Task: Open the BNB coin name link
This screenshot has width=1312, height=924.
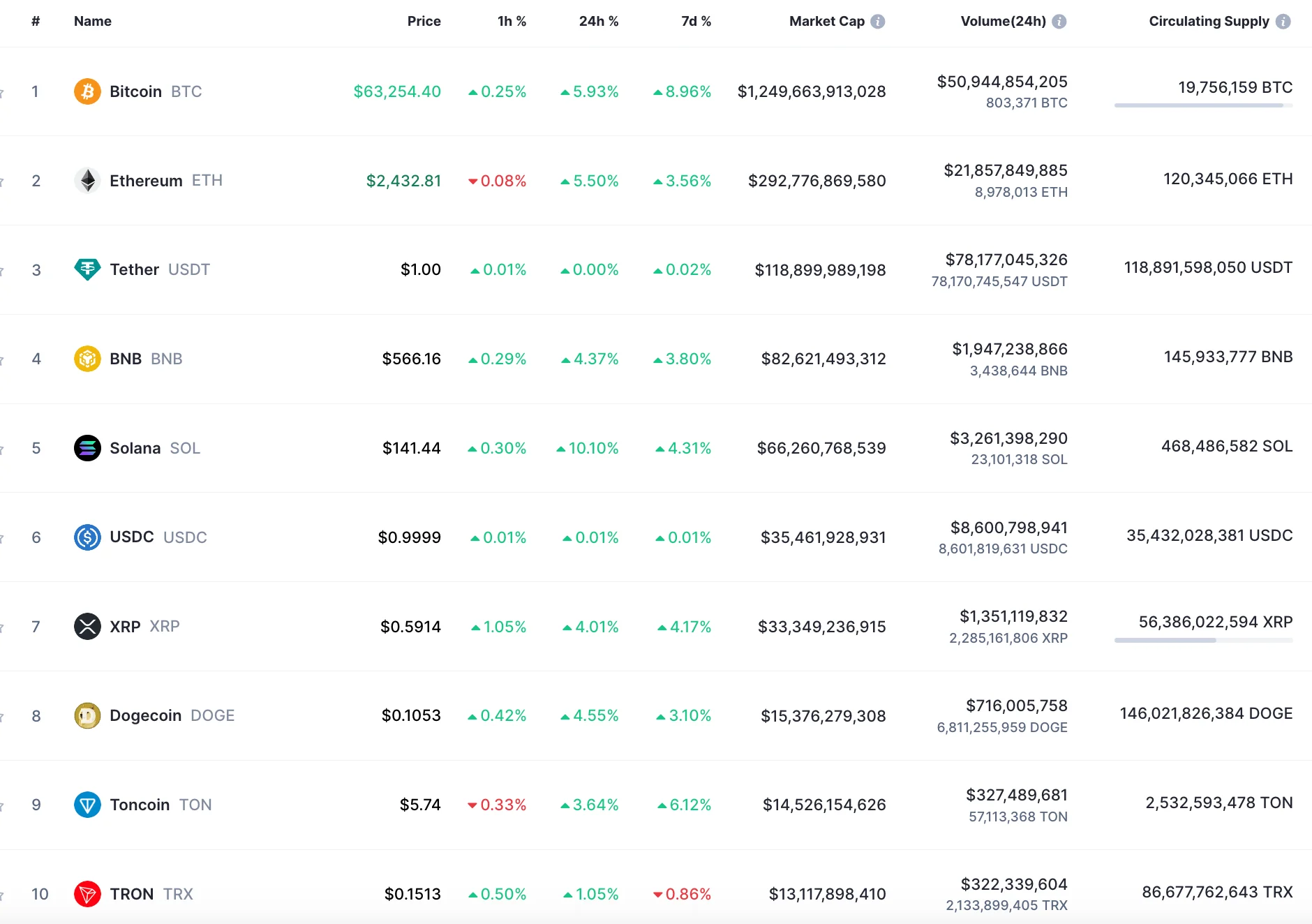Action: [x=126, y=359]
